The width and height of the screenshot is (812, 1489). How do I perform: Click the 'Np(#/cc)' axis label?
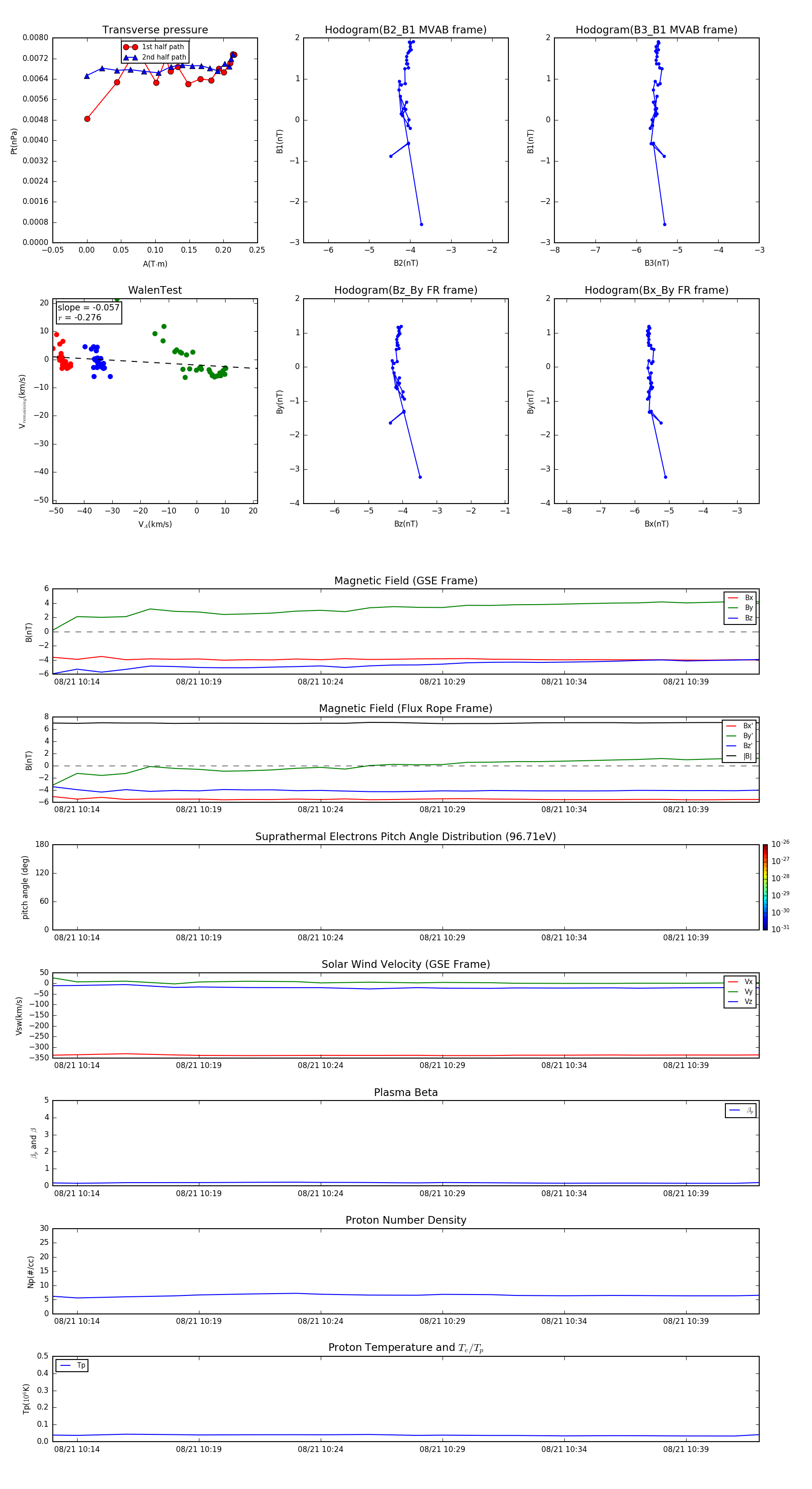(x=31, y=1272)
